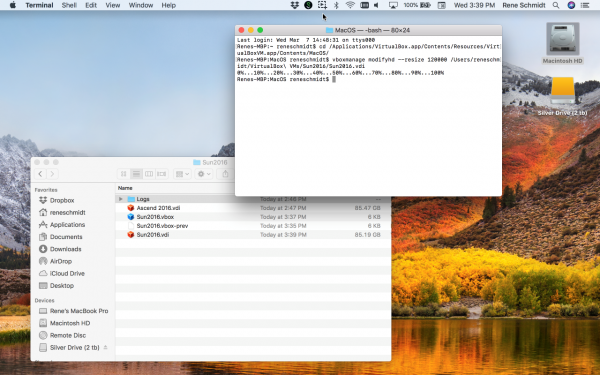This screenshot has height=375, width=600.
Task: Click the Sun2016.vbox blue cube icon
Action: tap(130, 217)
